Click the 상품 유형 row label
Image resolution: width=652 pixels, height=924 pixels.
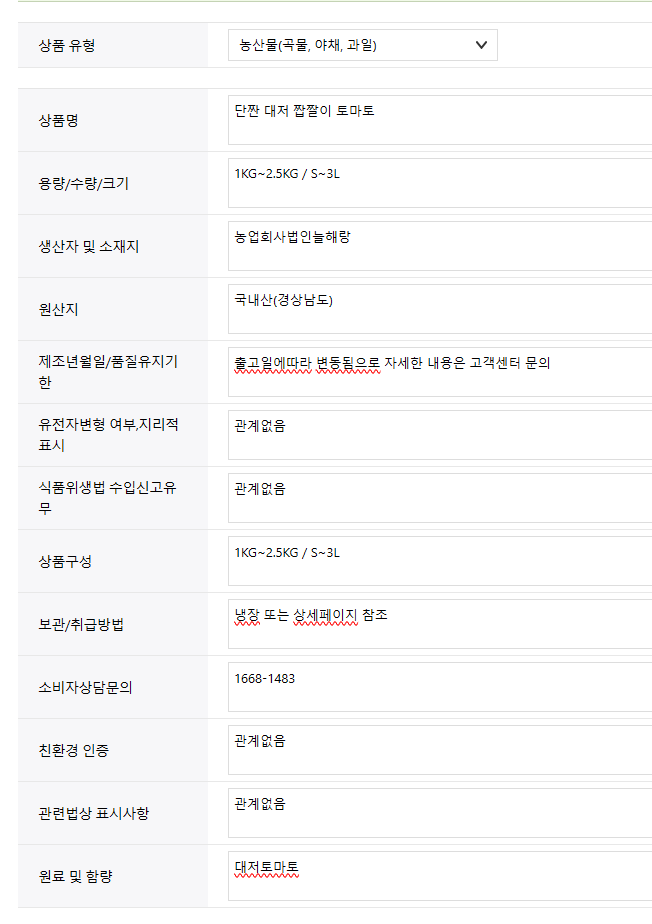pyautogui.click(x=67, y=45)
